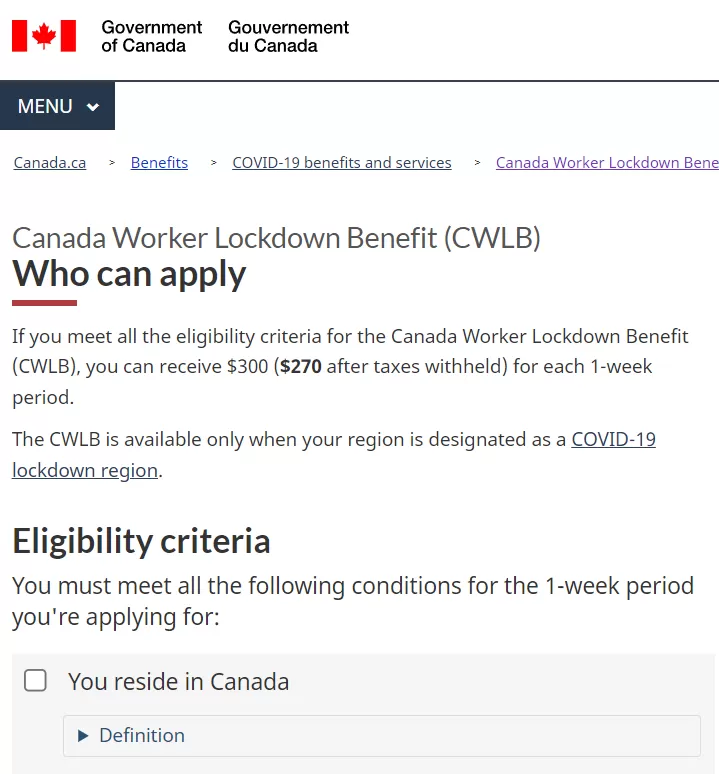Click the Eligibility criteria heading
The width and height of the screenshot is (719, 774).
pyautogui.click(x=141, y=542)
